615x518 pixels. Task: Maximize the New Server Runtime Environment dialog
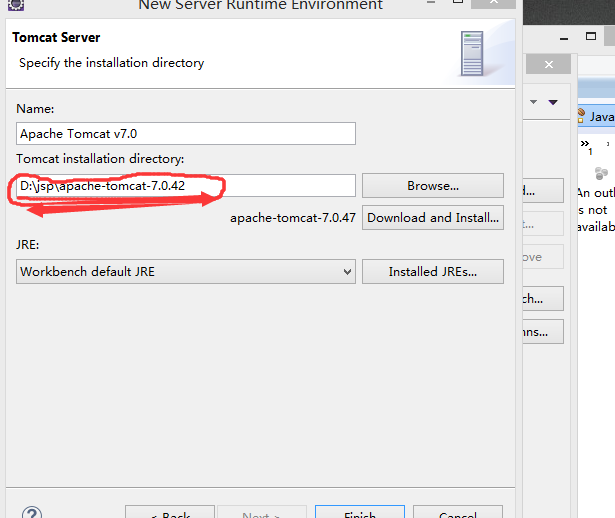(x=458, y=2)
